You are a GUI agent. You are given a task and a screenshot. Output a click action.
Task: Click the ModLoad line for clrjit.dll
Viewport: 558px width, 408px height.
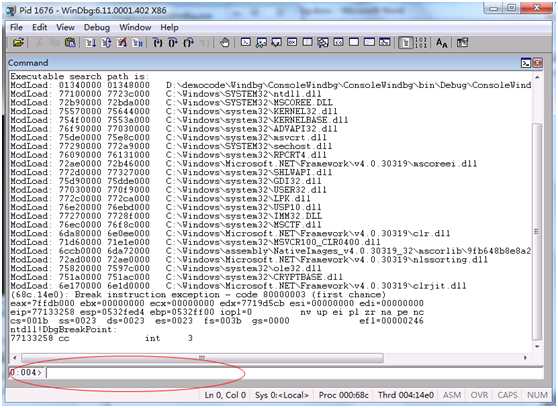(238, 286)
